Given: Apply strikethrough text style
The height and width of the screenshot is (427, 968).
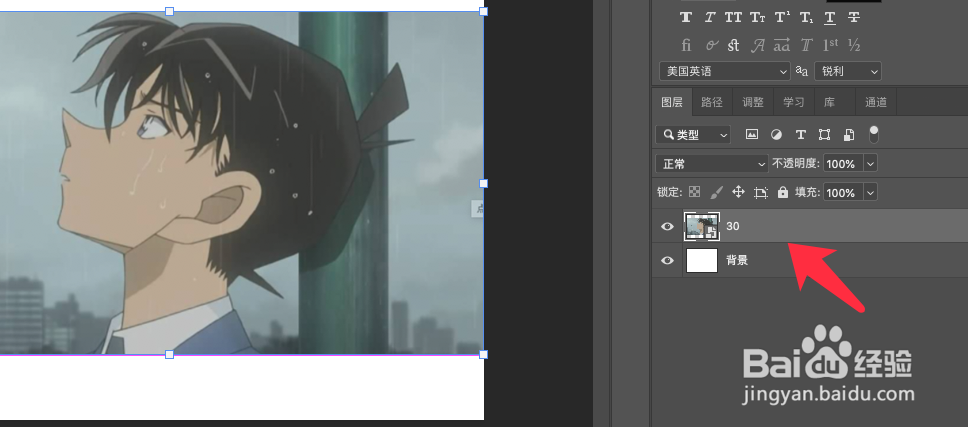Looking at the screenshot, I should pyautogui.click(x=854, y=17).
